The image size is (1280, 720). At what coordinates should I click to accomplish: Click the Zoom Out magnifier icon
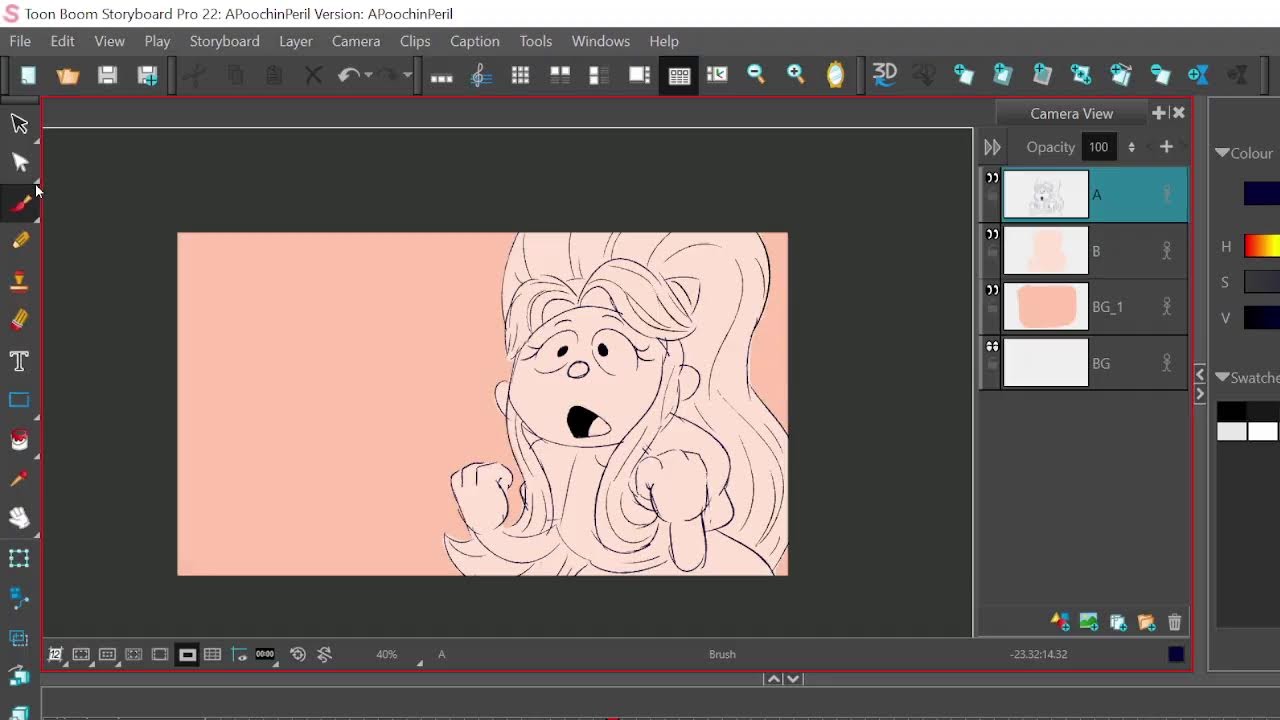click(x=756, y=75)
